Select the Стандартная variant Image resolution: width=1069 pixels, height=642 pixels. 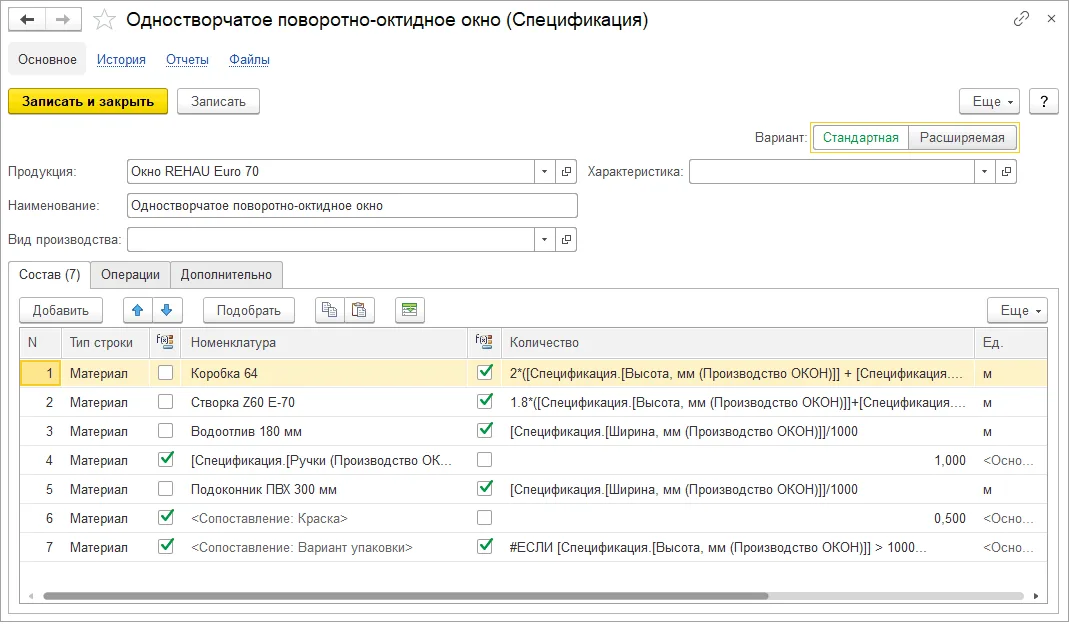tap(860, 138)
